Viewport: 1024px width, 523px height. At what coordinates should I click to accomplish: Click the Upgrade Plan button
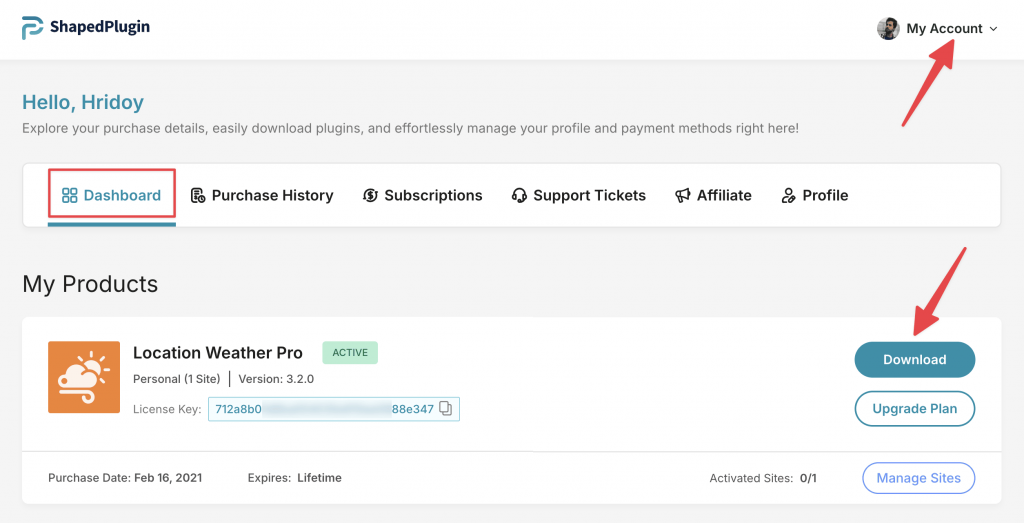(x=914, y=409)
